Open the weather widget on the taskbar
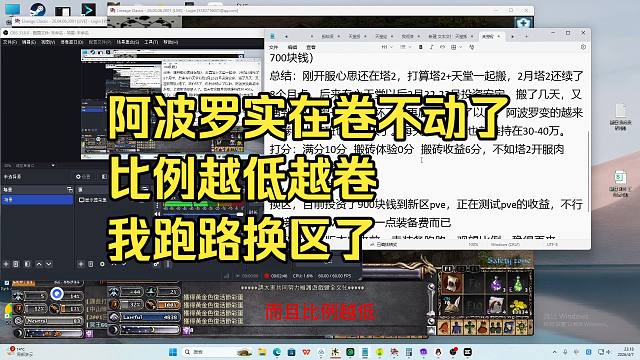The image size is (640, 360). [x=20, y=351]
